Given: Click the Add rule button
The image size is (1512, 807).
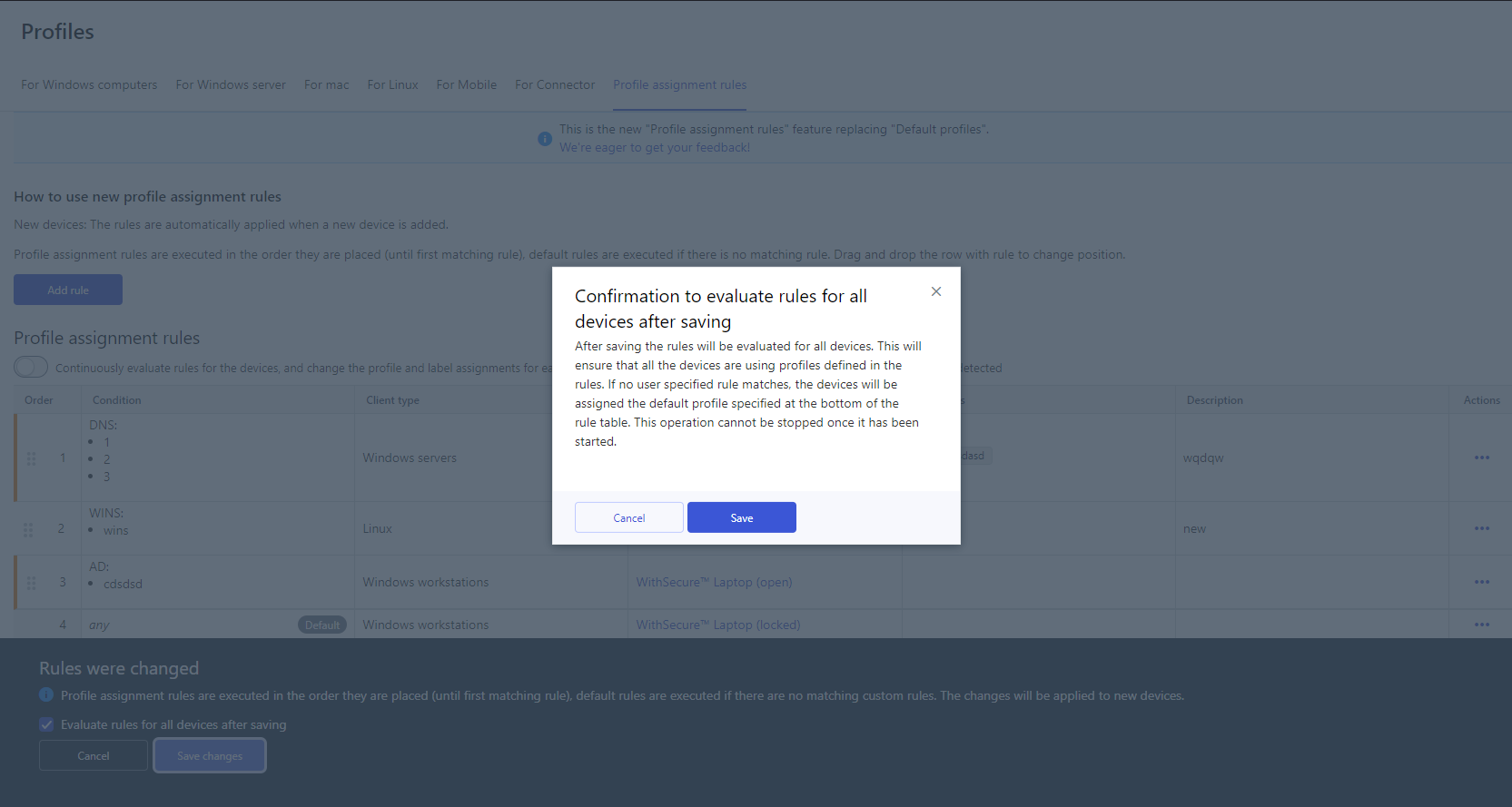Looking at the screenshot, I should (x=68, y=290).
